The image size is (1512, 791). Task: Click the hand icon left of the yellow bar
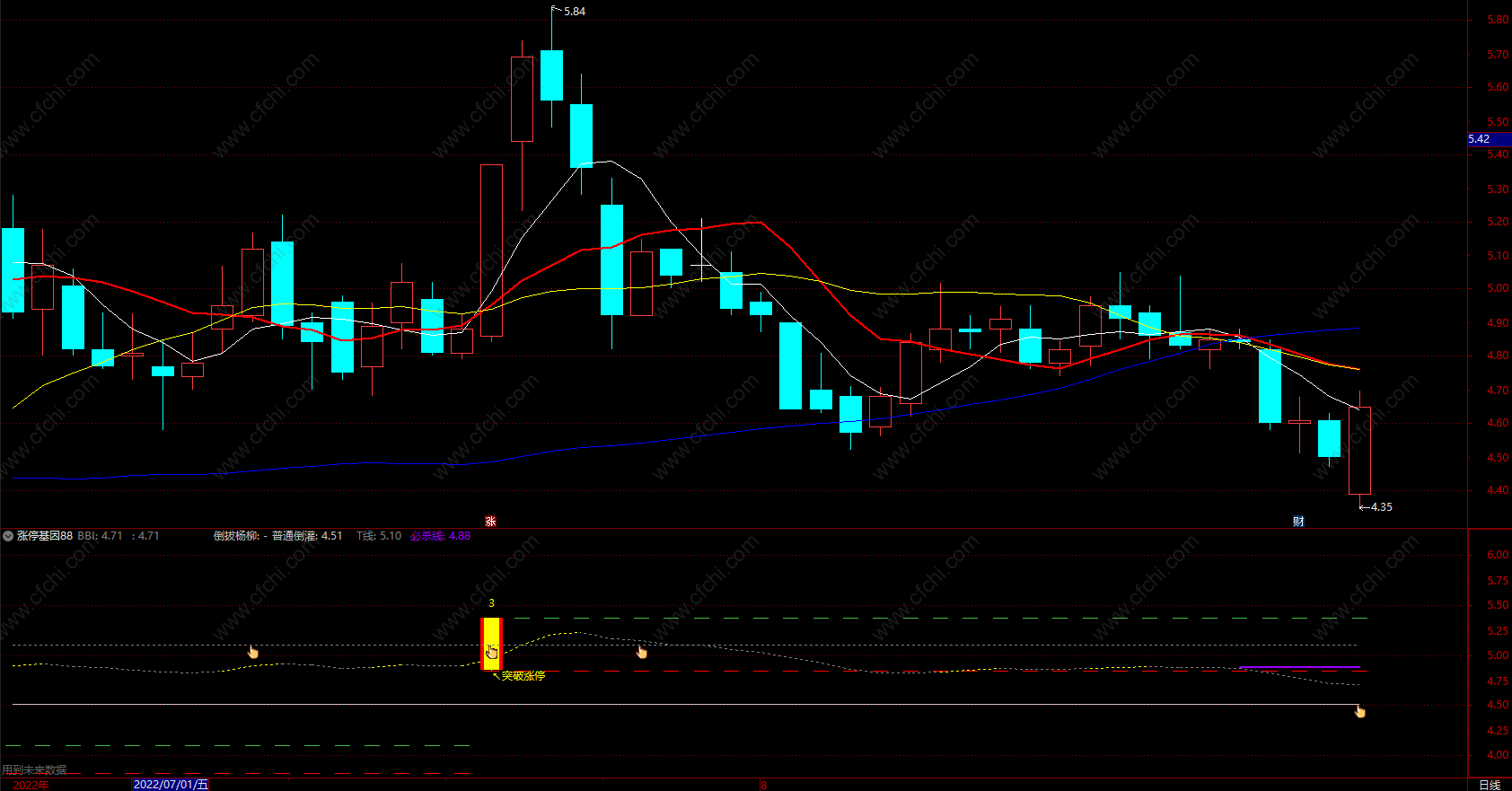[x=253, y=652]
